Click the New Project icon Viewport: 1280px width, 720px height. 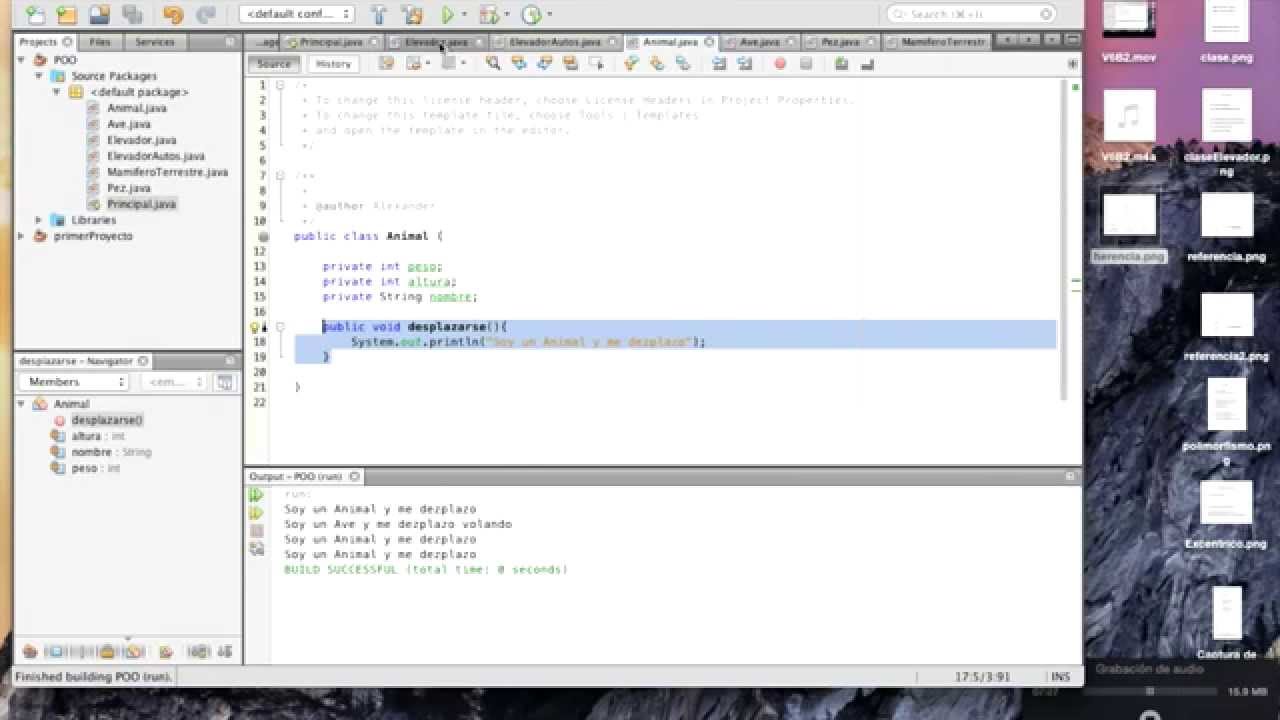pyautogui.click(x=67, y=14)
